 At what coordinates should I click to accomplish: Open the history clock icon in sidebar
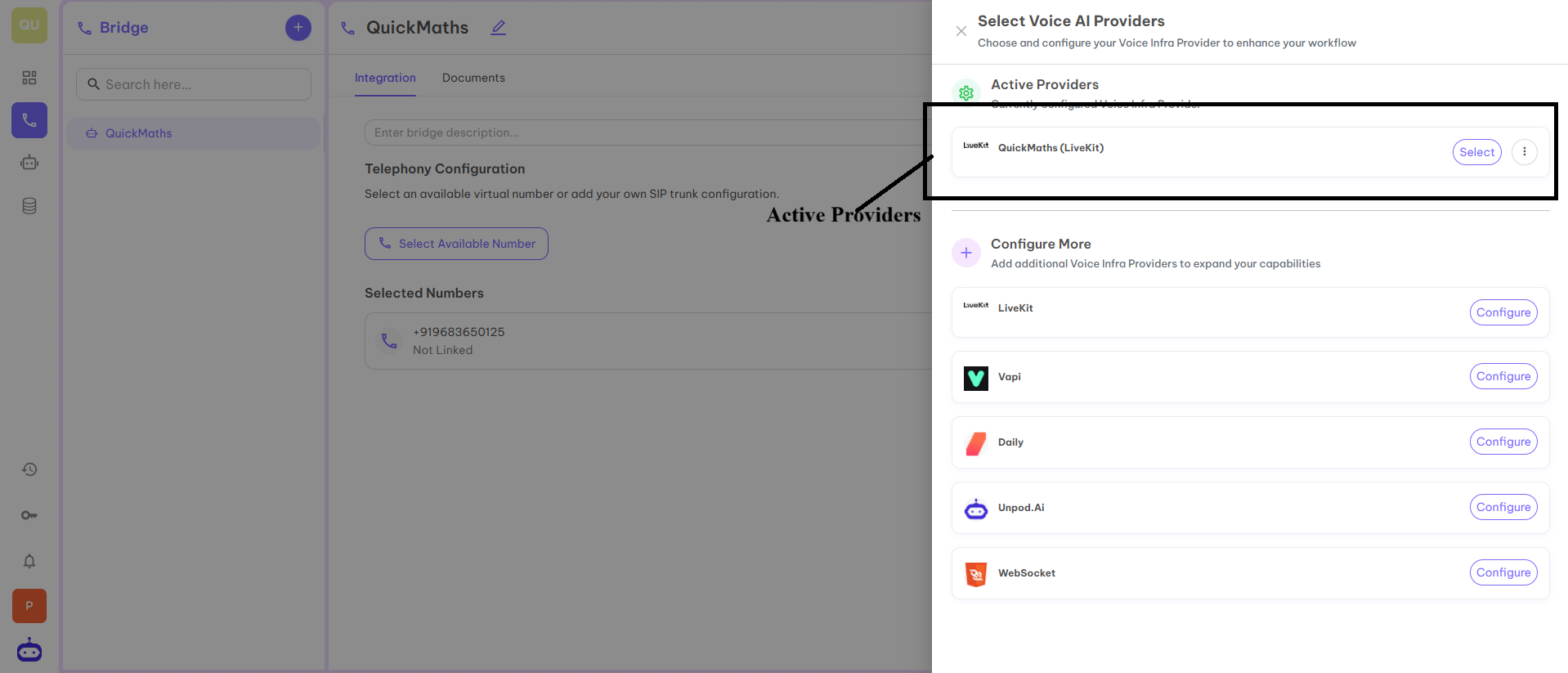point(29,469)
